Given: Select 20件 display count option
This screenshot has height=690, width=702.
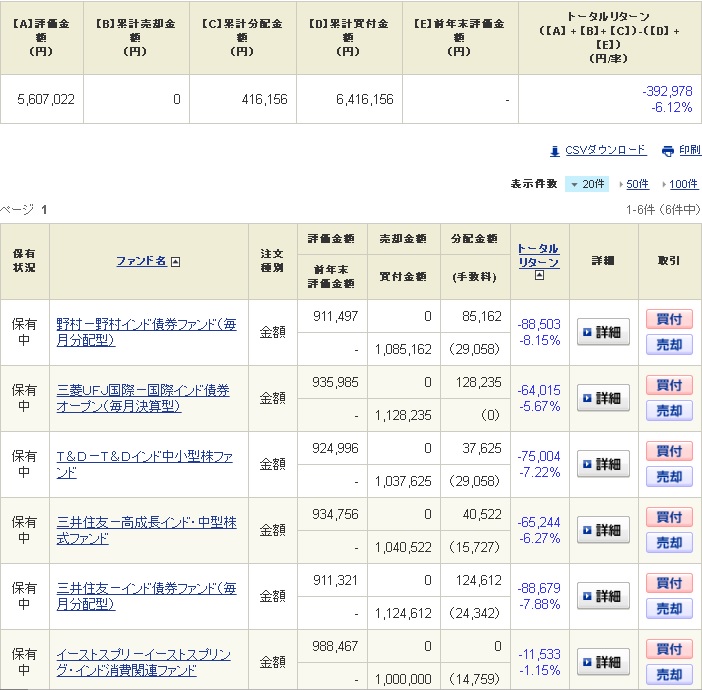Looking at the screenshot, I should point(587,184).
